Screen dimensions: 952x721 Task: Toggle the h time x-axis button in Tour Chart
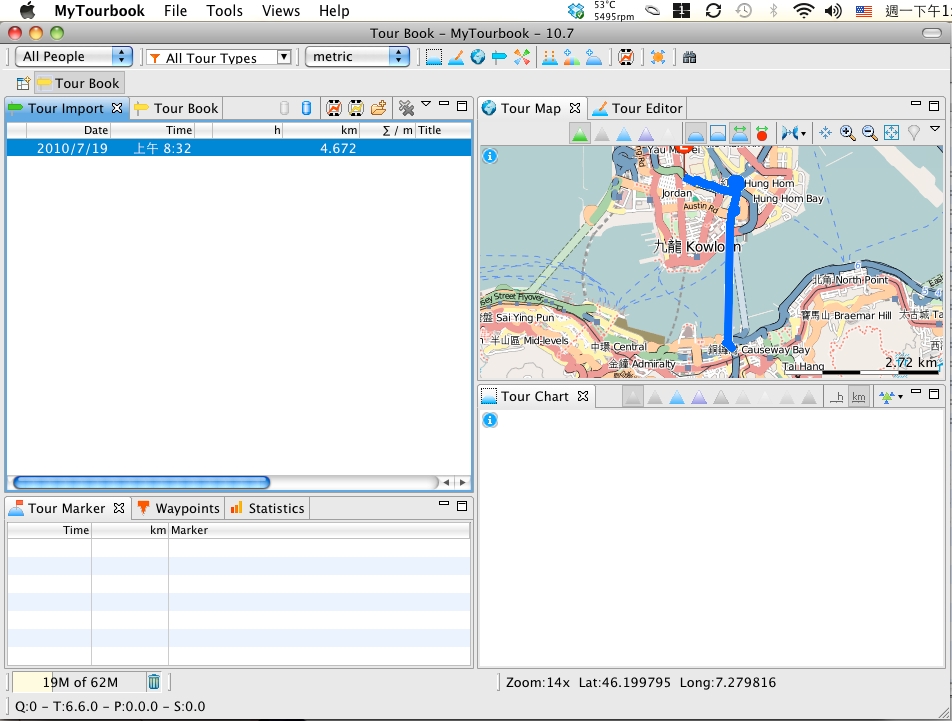(x=837, y=397)
